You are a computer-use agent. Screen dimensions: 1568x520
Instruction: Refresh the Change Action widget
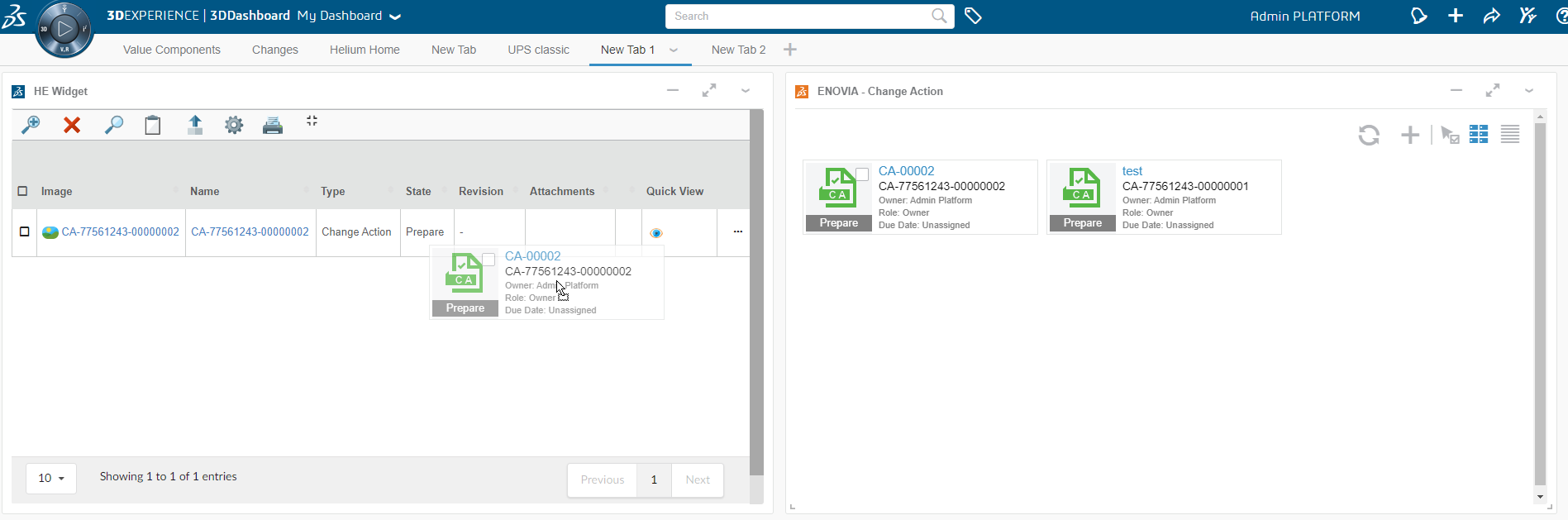[x=1369, y=135]
